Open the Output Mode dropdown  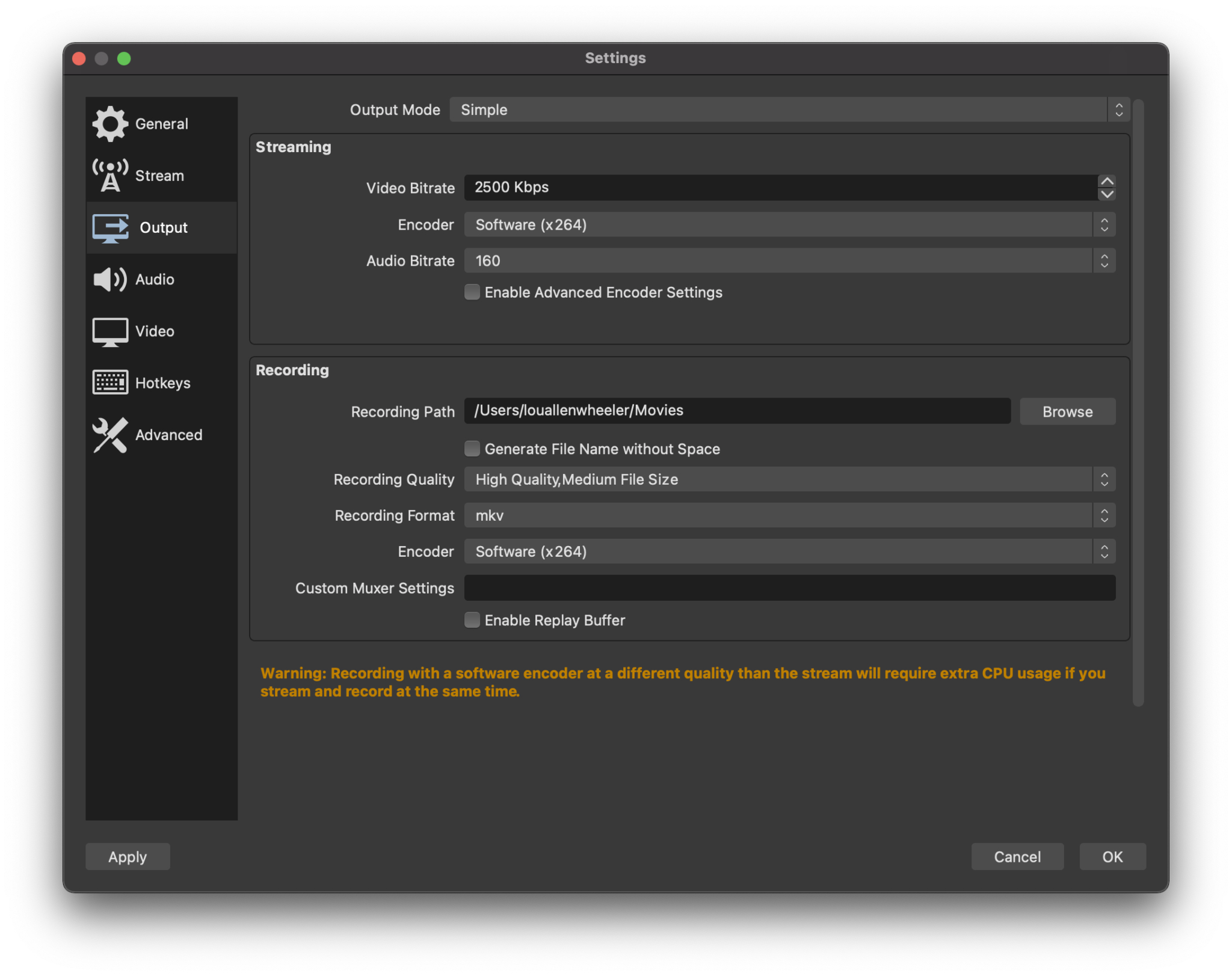[782, 109]
